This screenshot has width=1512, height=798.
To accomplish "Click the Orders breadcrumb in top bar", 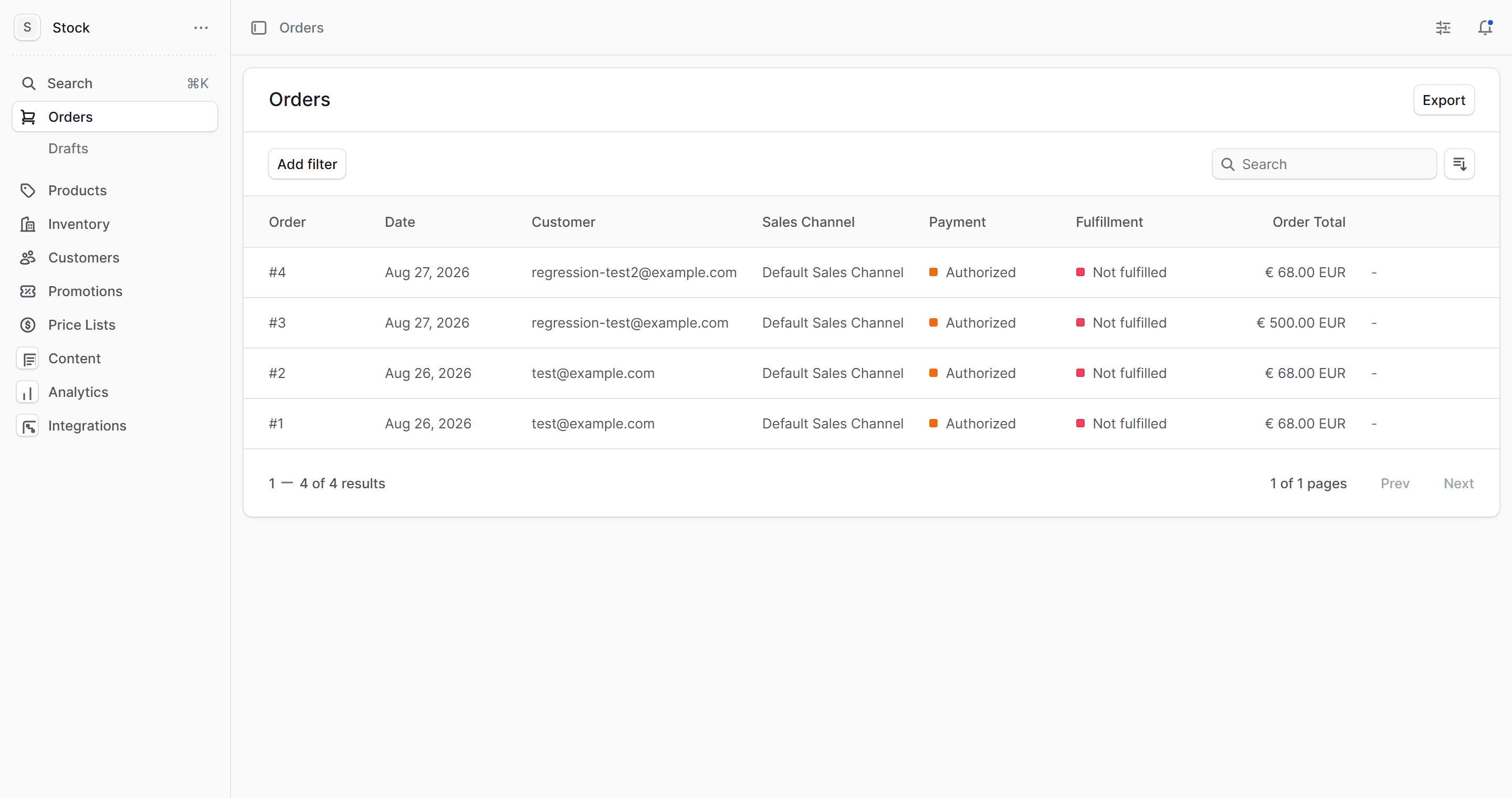I will coord(301,28).
